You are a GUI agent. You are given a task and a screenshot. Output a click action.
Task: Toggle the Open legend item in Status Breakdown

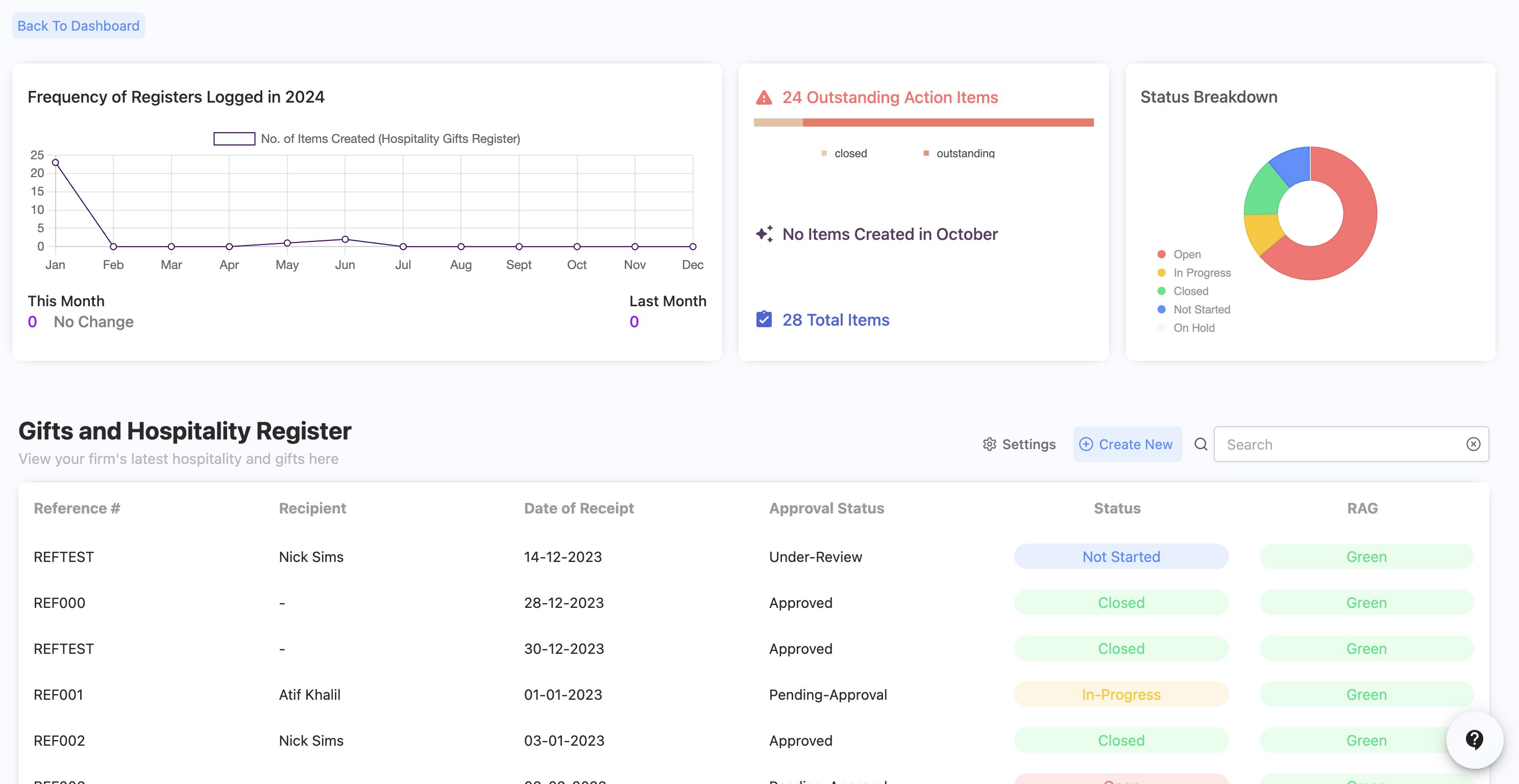click(x=1186, y=254)
